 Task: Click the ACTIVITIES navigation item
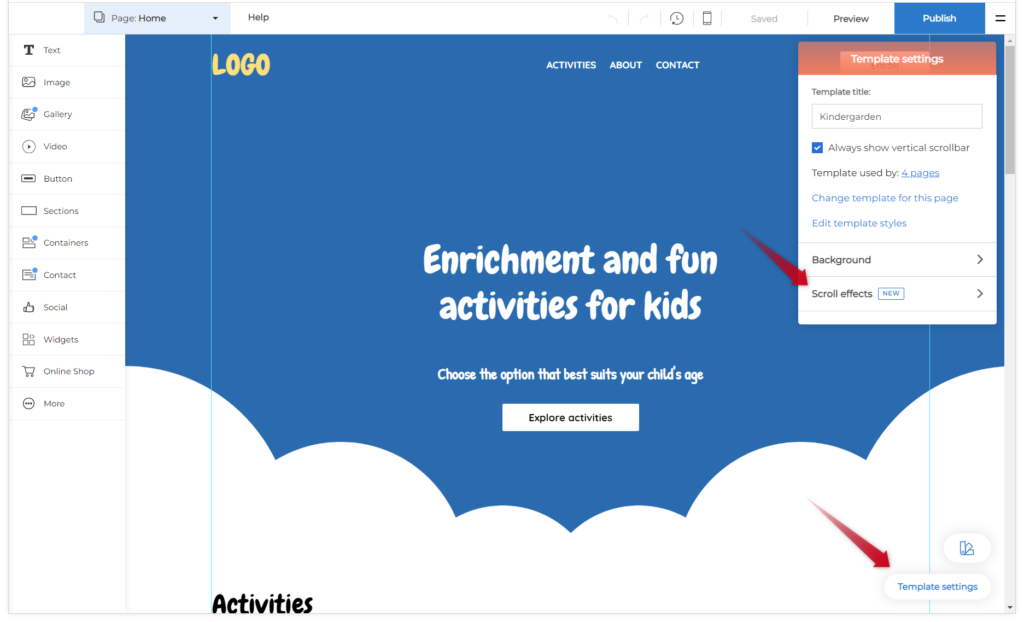click(571, 65)
